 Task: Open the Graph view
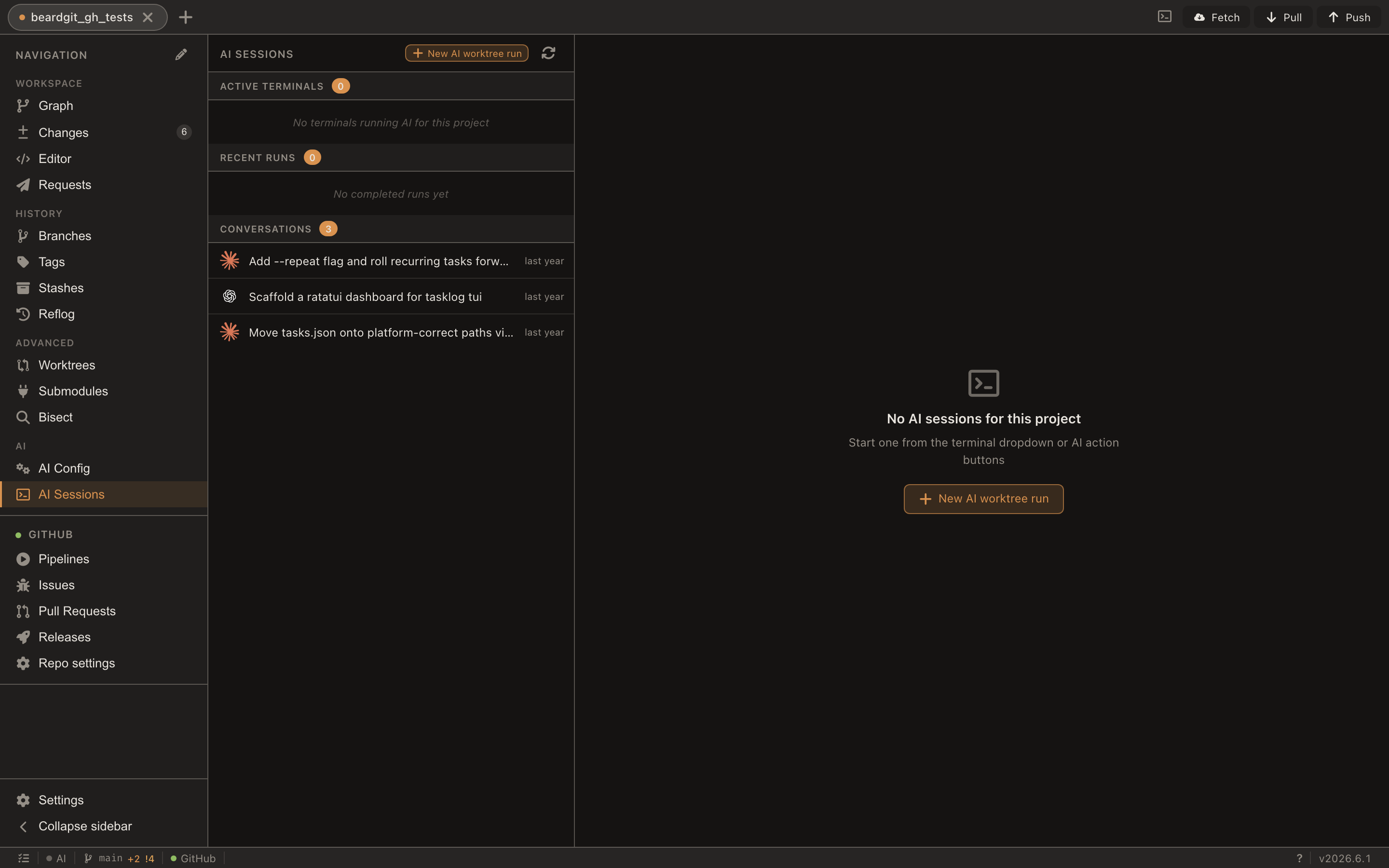(104, 106)
